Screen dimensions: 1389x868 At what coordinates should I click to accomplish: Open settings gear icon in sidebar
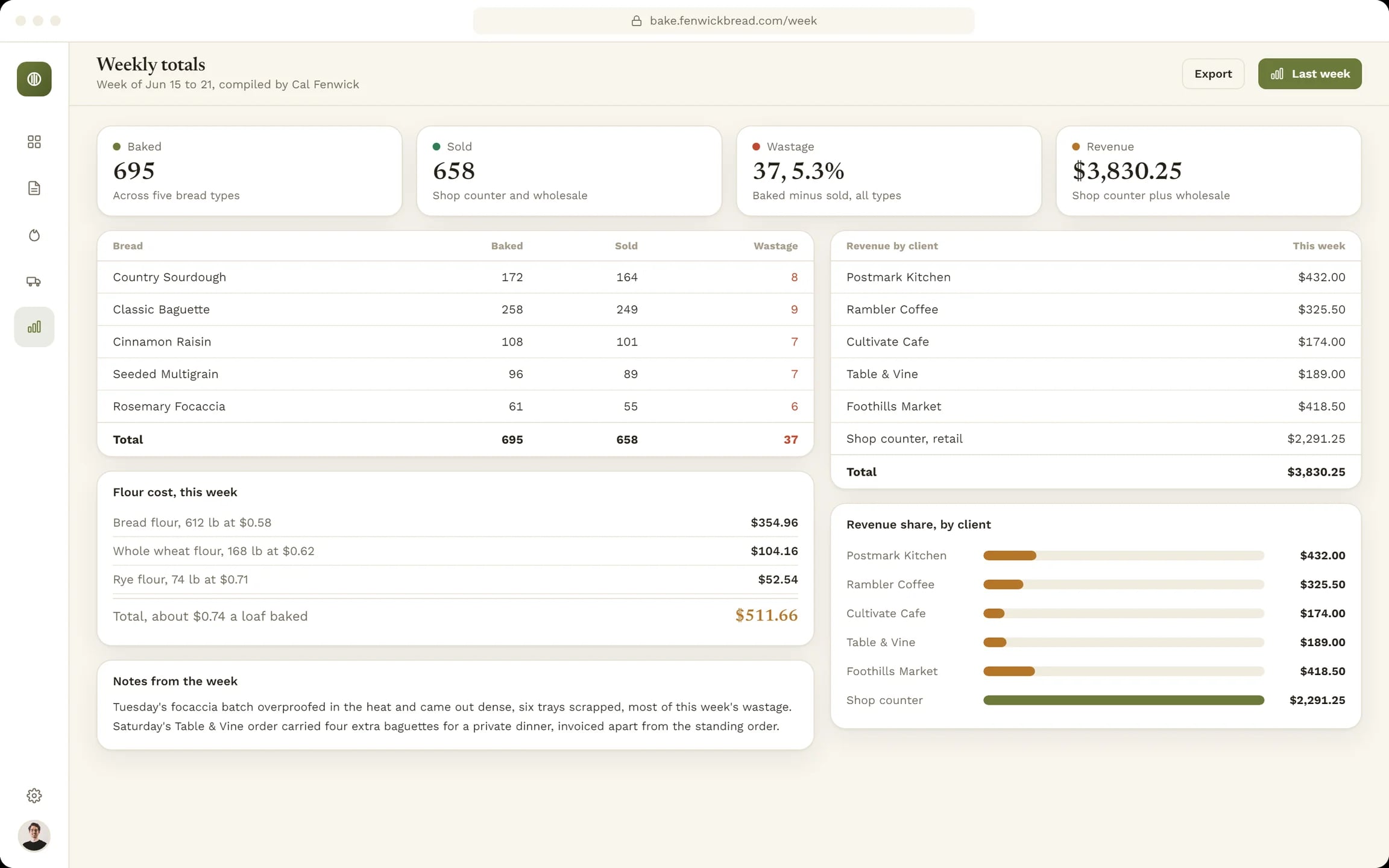pyautogui.click(x=34, y=796)
